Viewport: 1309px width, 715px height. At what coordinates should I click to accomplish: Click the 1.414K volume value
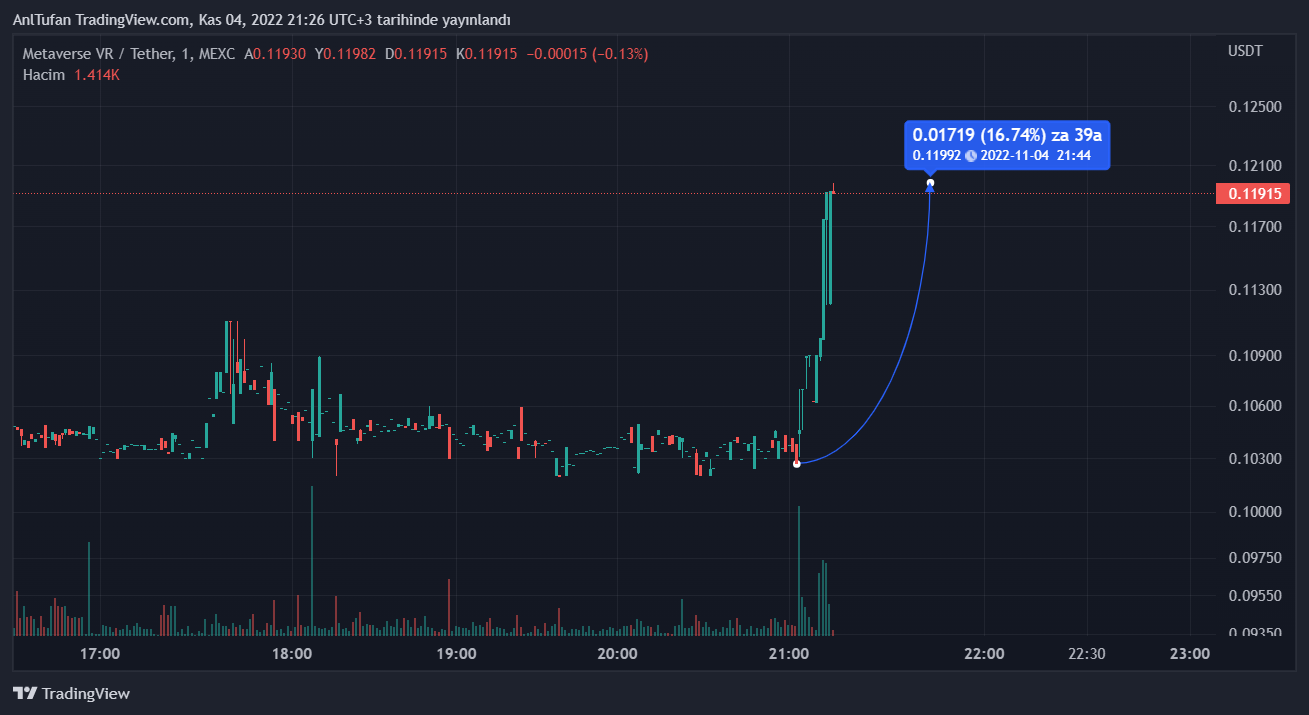click(x=97, y=75)
